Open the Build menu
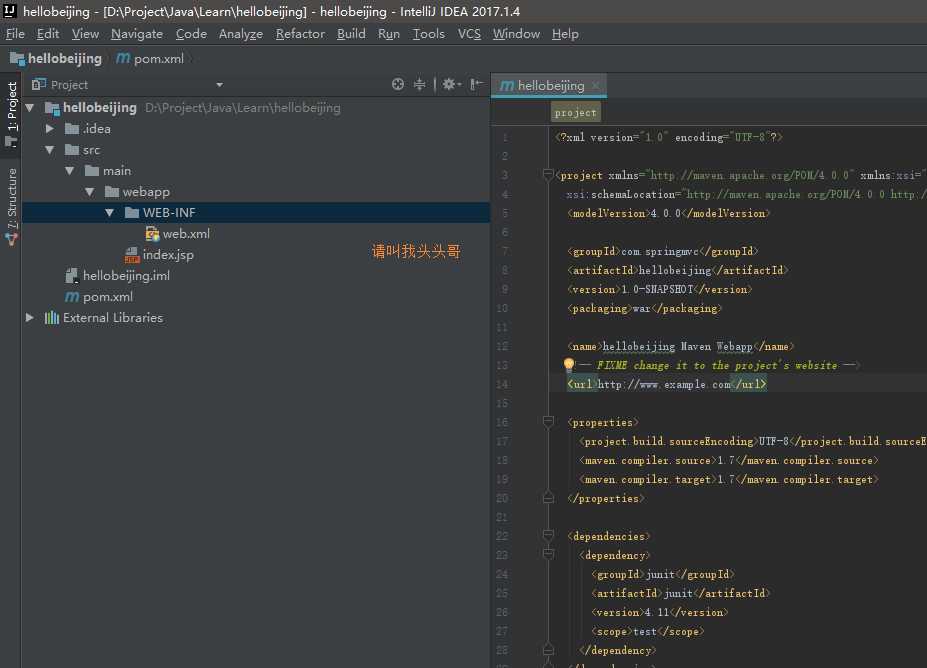The height and width of the screenshot is (668, 927). tap(351, 34)
